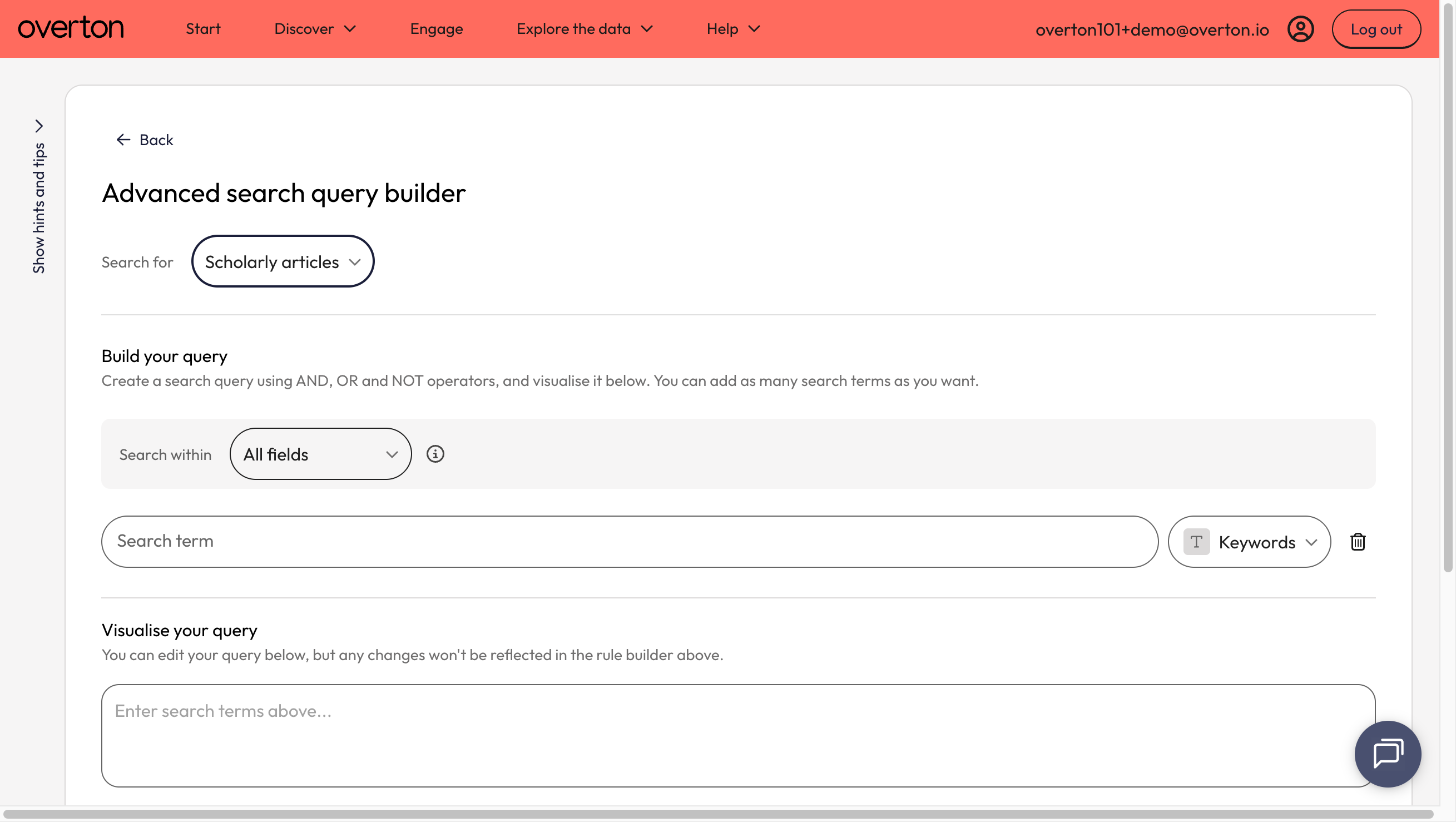Expand the Discover menu
The image size is (1456, 822).
tap(315, 29)
